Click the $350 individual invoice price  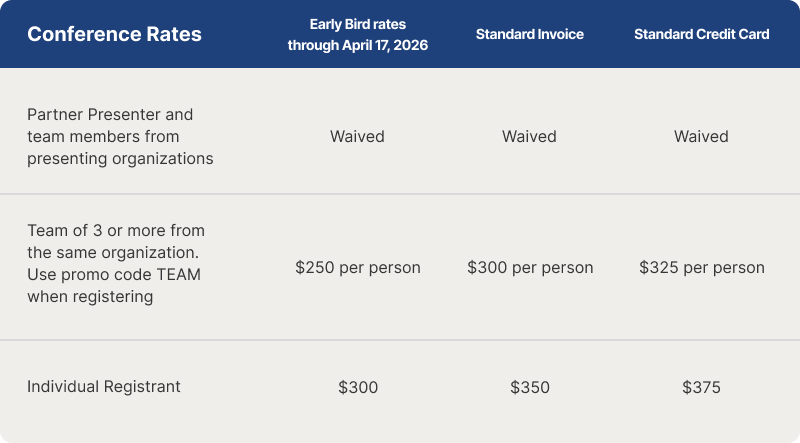point(529,387)
